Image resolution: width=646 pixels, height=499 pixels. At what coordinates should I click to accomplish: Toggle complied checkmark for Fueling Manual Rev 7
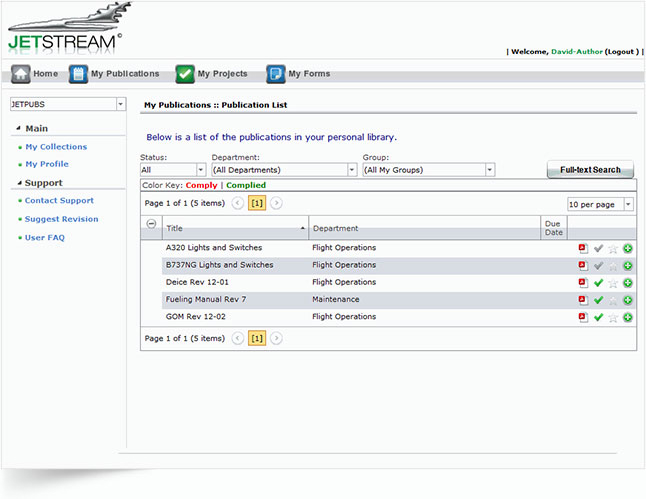[x=598, y=300]
